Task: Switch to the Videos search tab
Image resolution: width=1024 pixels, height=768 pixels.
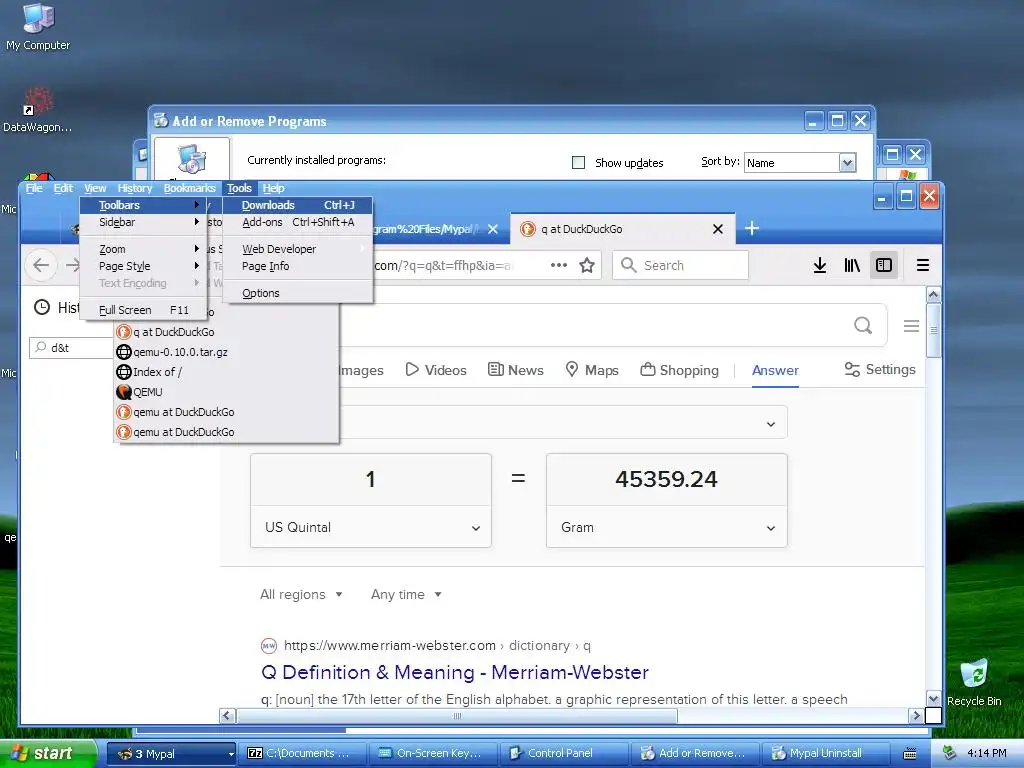Action: 436,370
